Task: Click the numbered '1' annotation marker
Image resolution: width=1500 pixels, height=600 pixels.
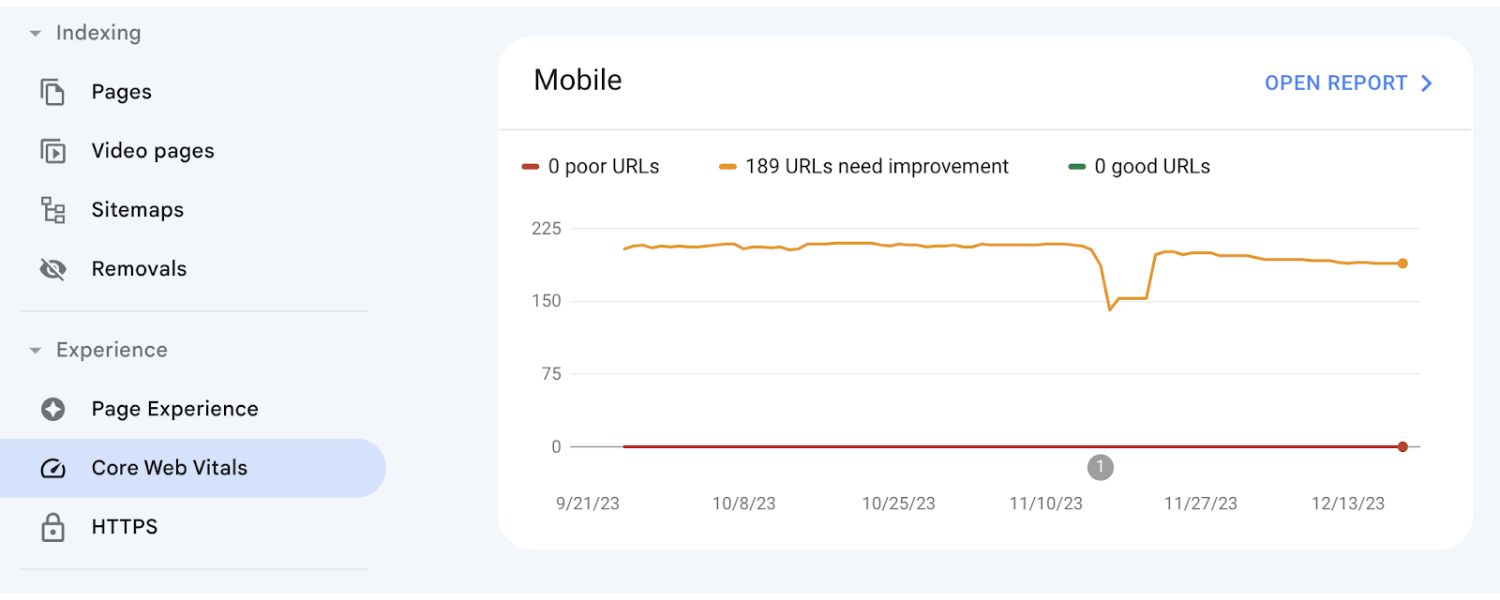Action: [x=1101, y=466]
